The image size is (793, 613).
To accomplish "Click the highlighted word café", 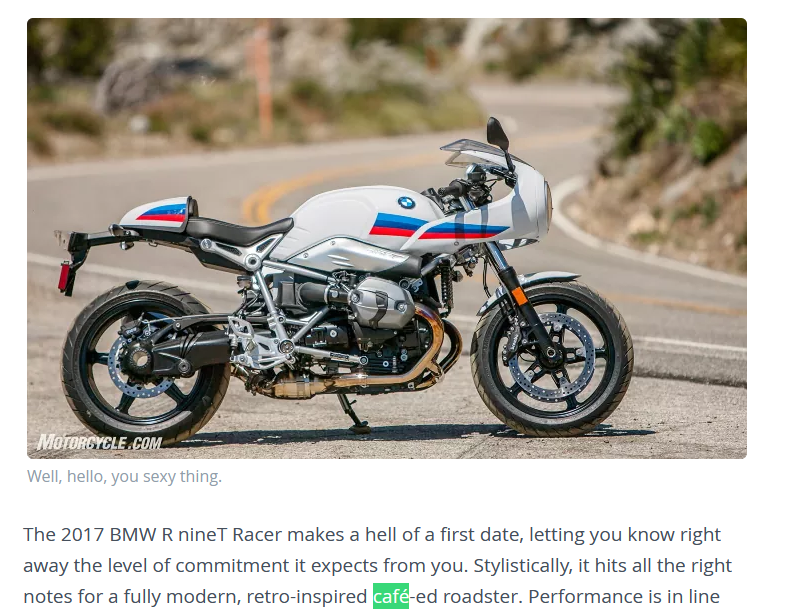I will point(391,596).
